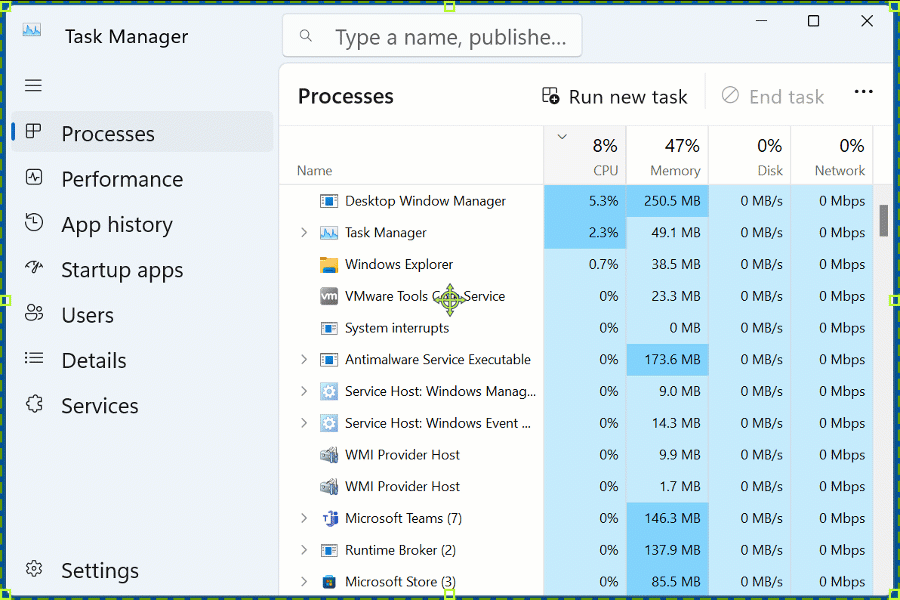Toggle the hamburger navigation menu
Image resolution: width=900 pixels, height=600 pixels.
pyautogui.click(x=34, y=86)
